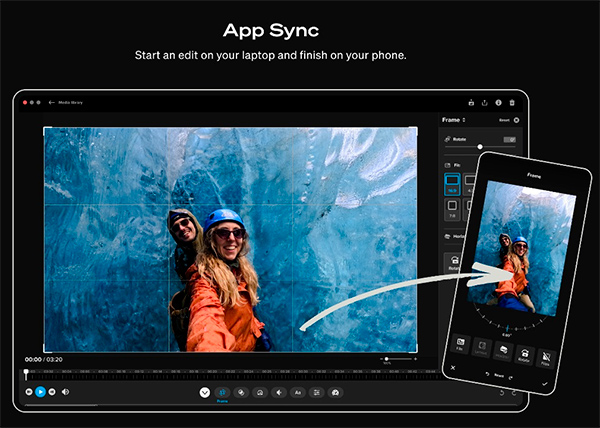Click the export/share icon in top bar

click(484, 102)
